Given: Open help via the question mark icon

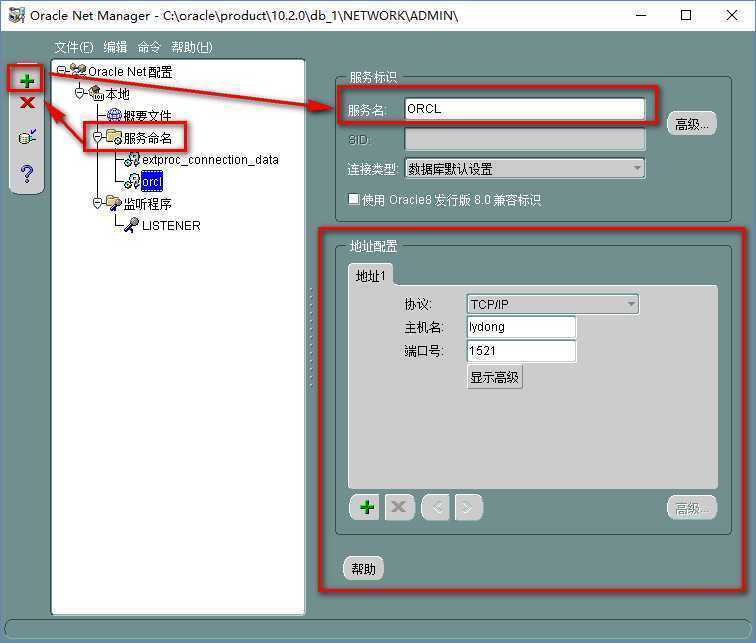Looking at the screenshot, I should point(27,174).
